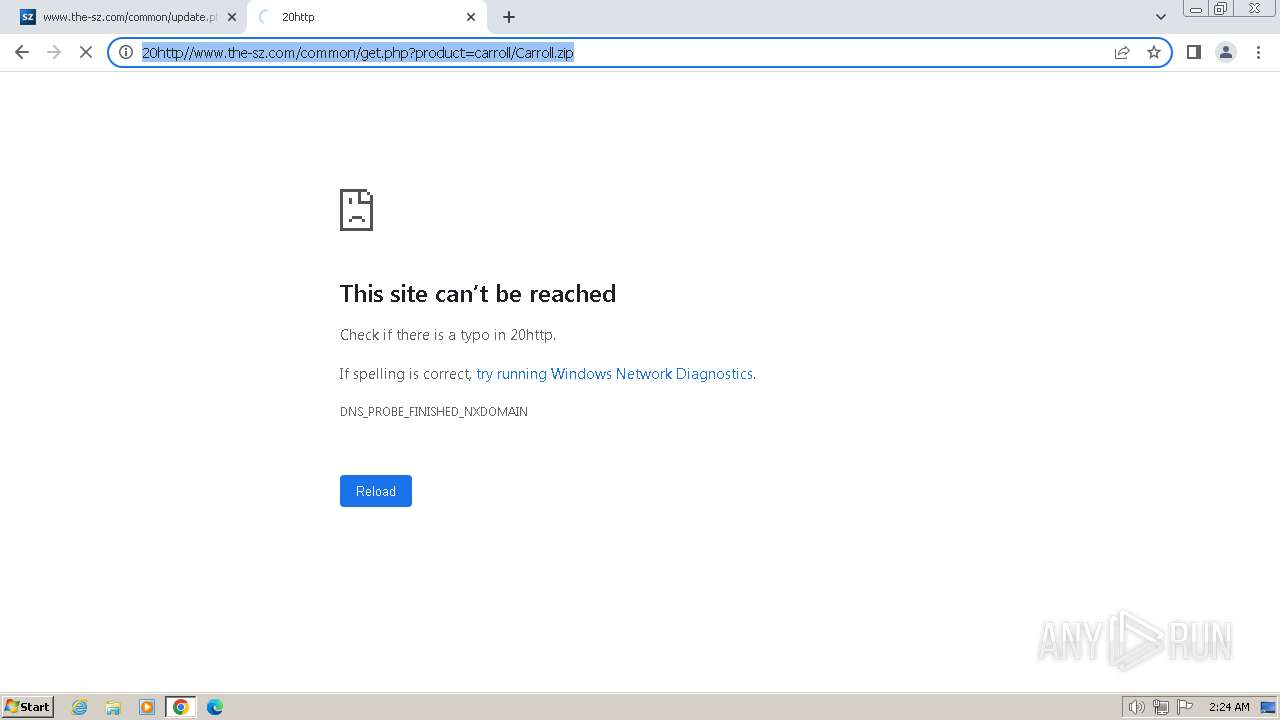Click the forward navigation arrow
Image resolution: width=1280 pixels, height=720 pixels.
coord(54,52)
